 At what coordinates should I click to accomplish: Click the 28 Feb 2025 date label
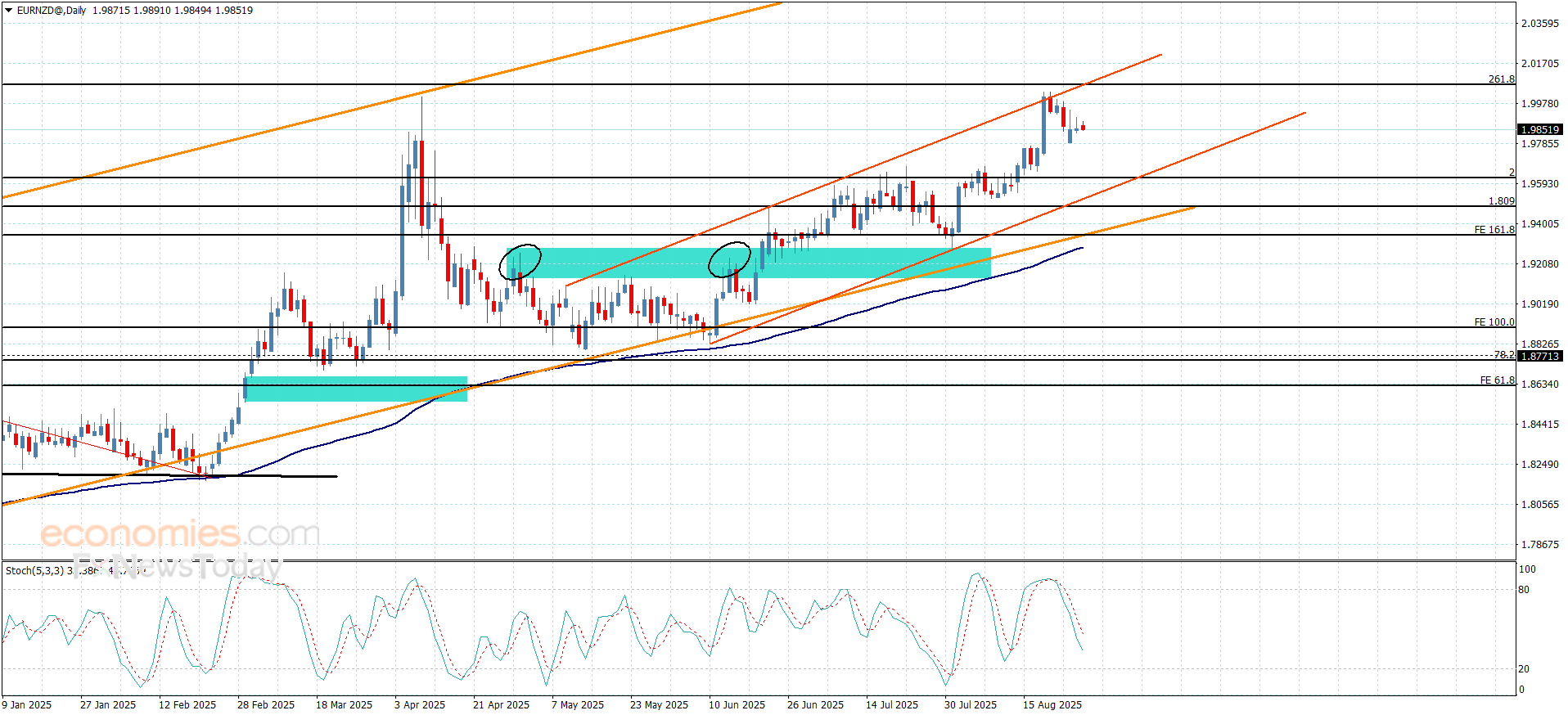[x=266, y=704]
